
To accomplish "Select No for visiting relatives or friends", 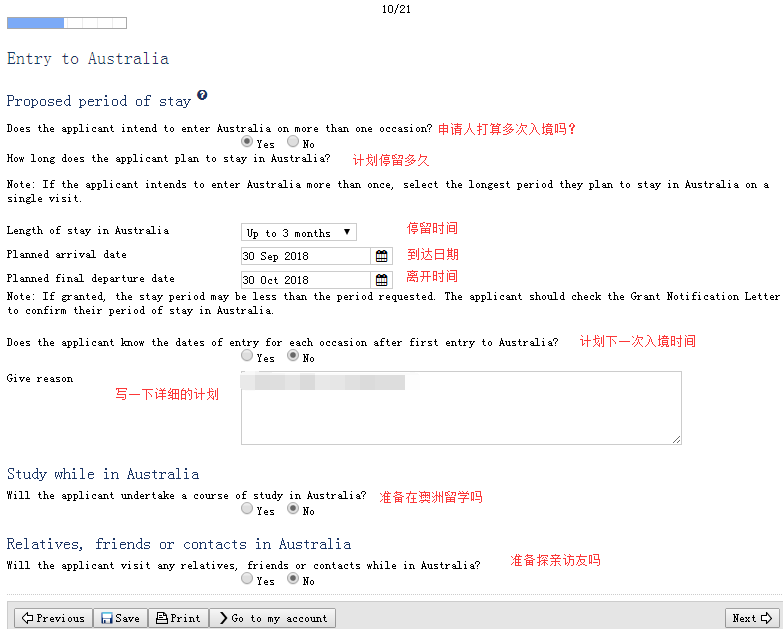I will [293, 579].
